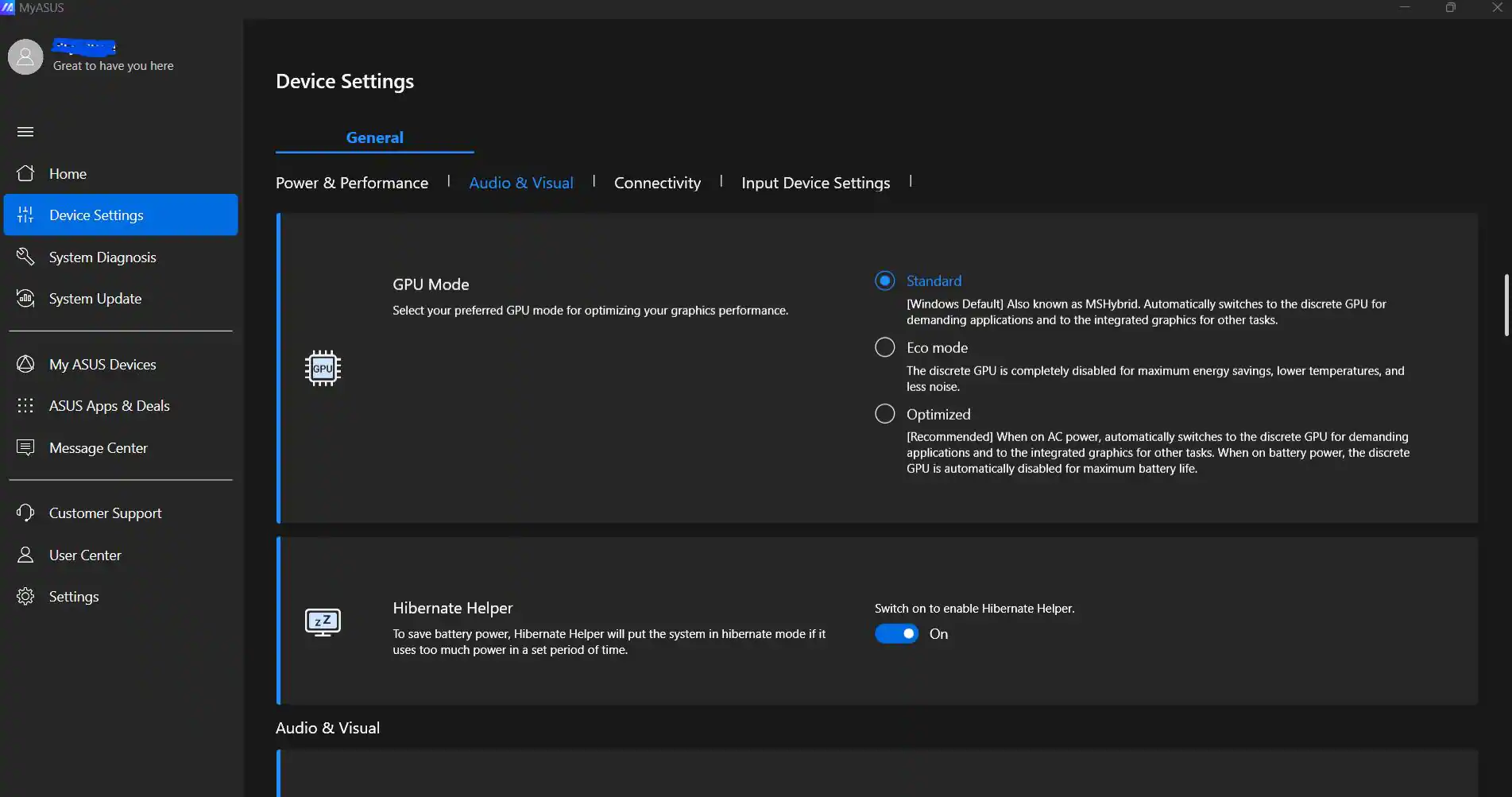Click the User Center person icon
Screen dimensions: 1512x797
(25, 555)
